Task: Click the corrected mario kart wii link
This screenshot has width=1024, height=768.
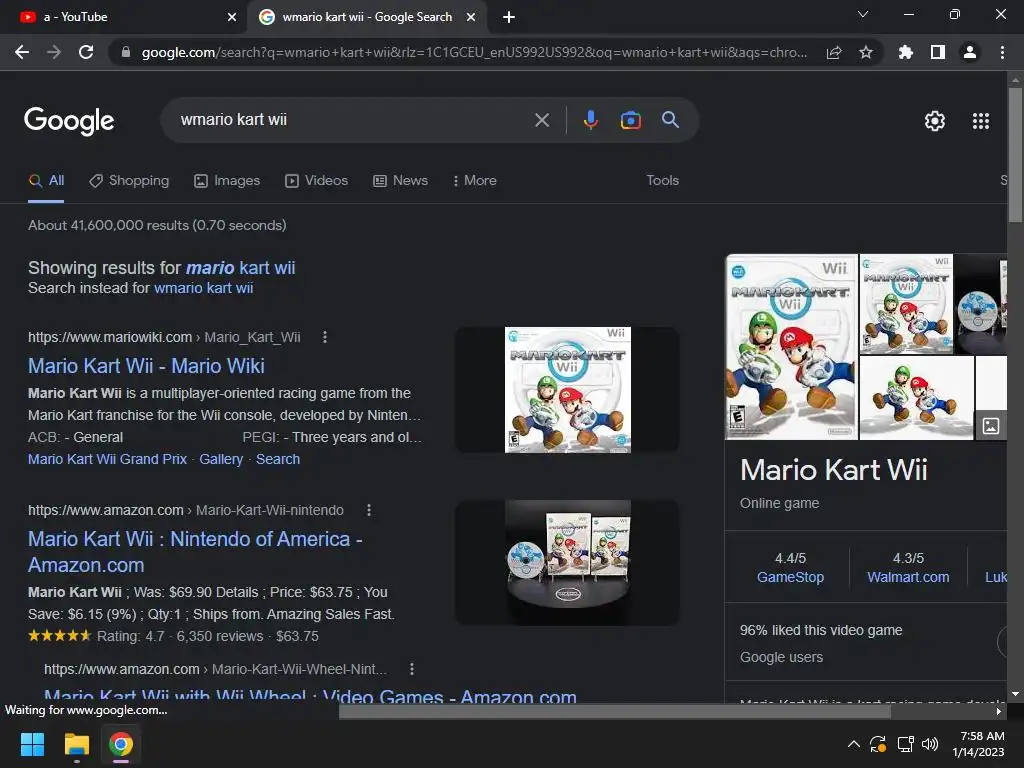Action: pyautogui.click(x=240, y=268)
